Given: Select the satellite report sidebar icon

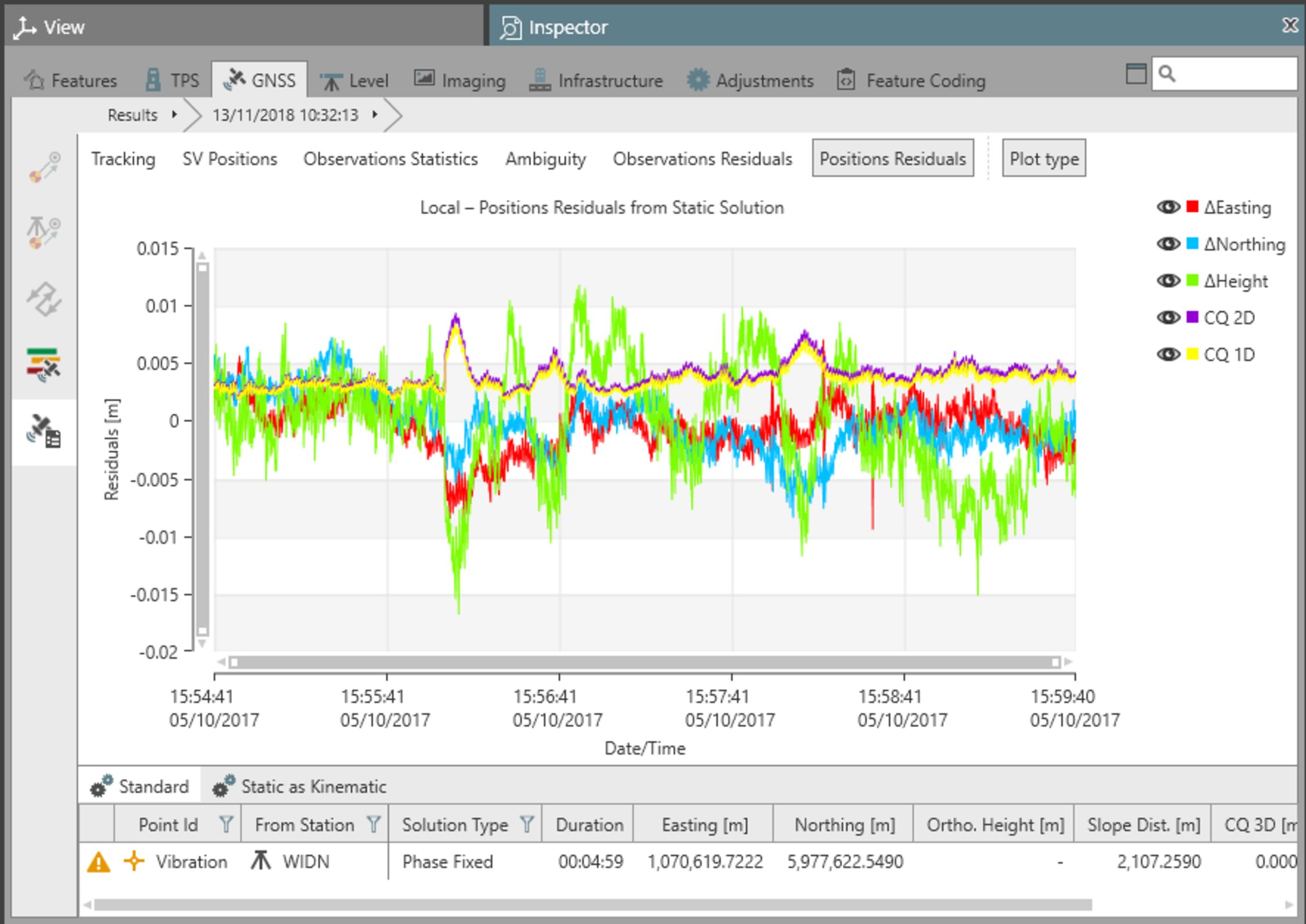Looking at the screenshot, I should [44, 432].
